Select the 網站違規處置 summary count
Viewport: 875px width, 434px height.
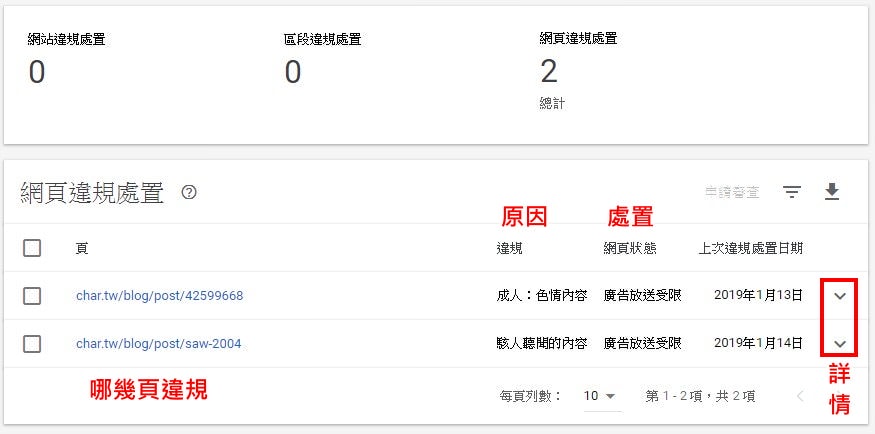click(37, 72)
